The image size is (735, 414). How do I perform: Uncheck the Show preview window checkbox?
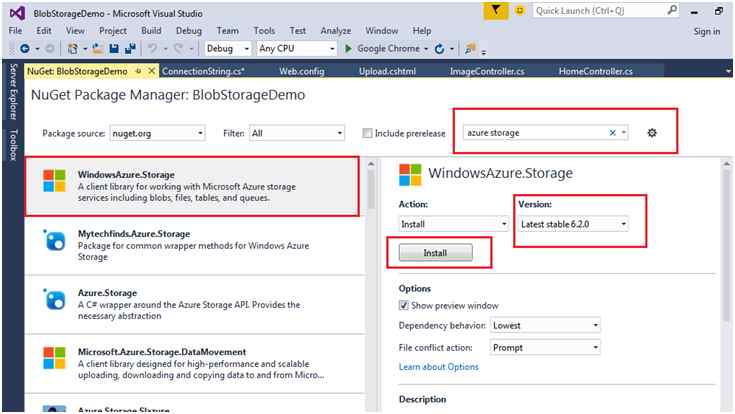point(404,306)
